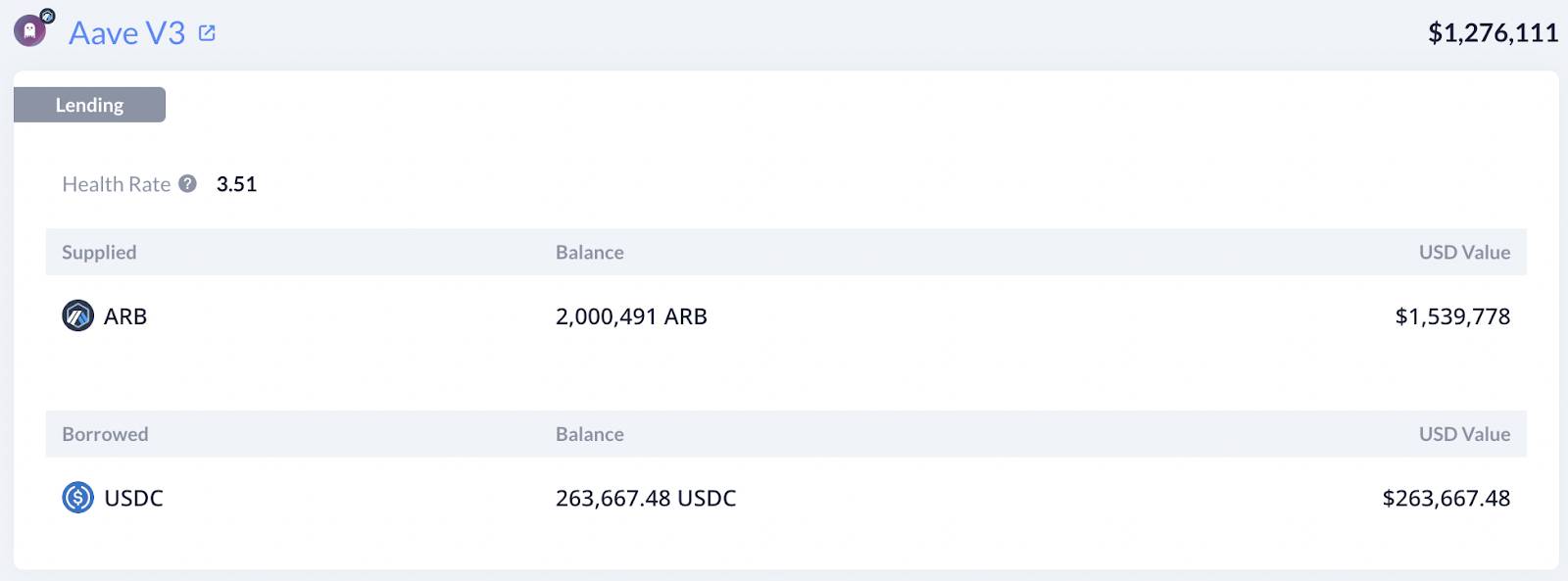
Task: Click the Balance header in the Borrowed table
Action: (590, 434)
